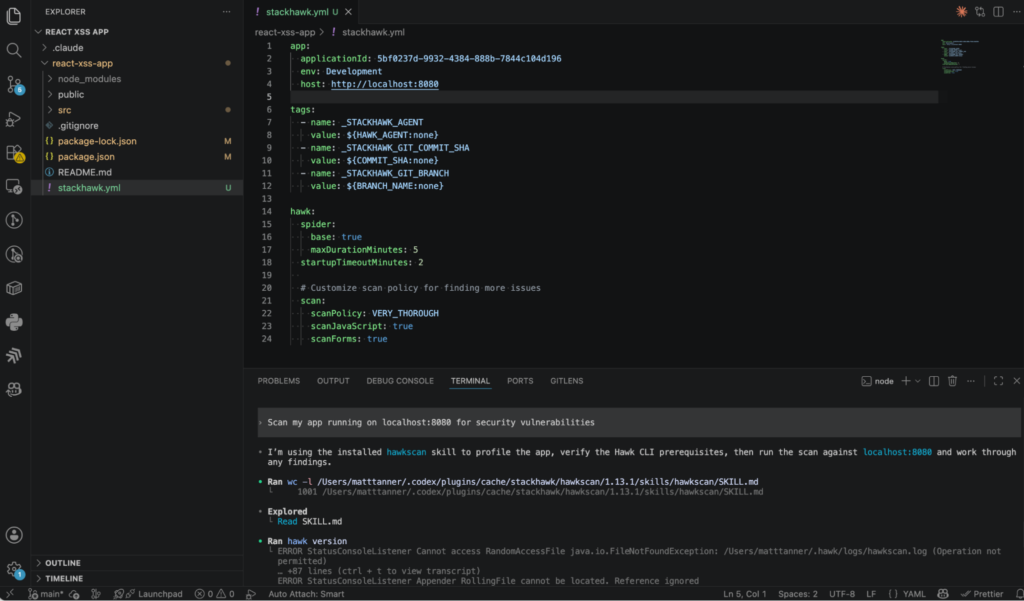
Task: Open the triple-arrow extension icon in activity bar
Action: click(14, 356)
